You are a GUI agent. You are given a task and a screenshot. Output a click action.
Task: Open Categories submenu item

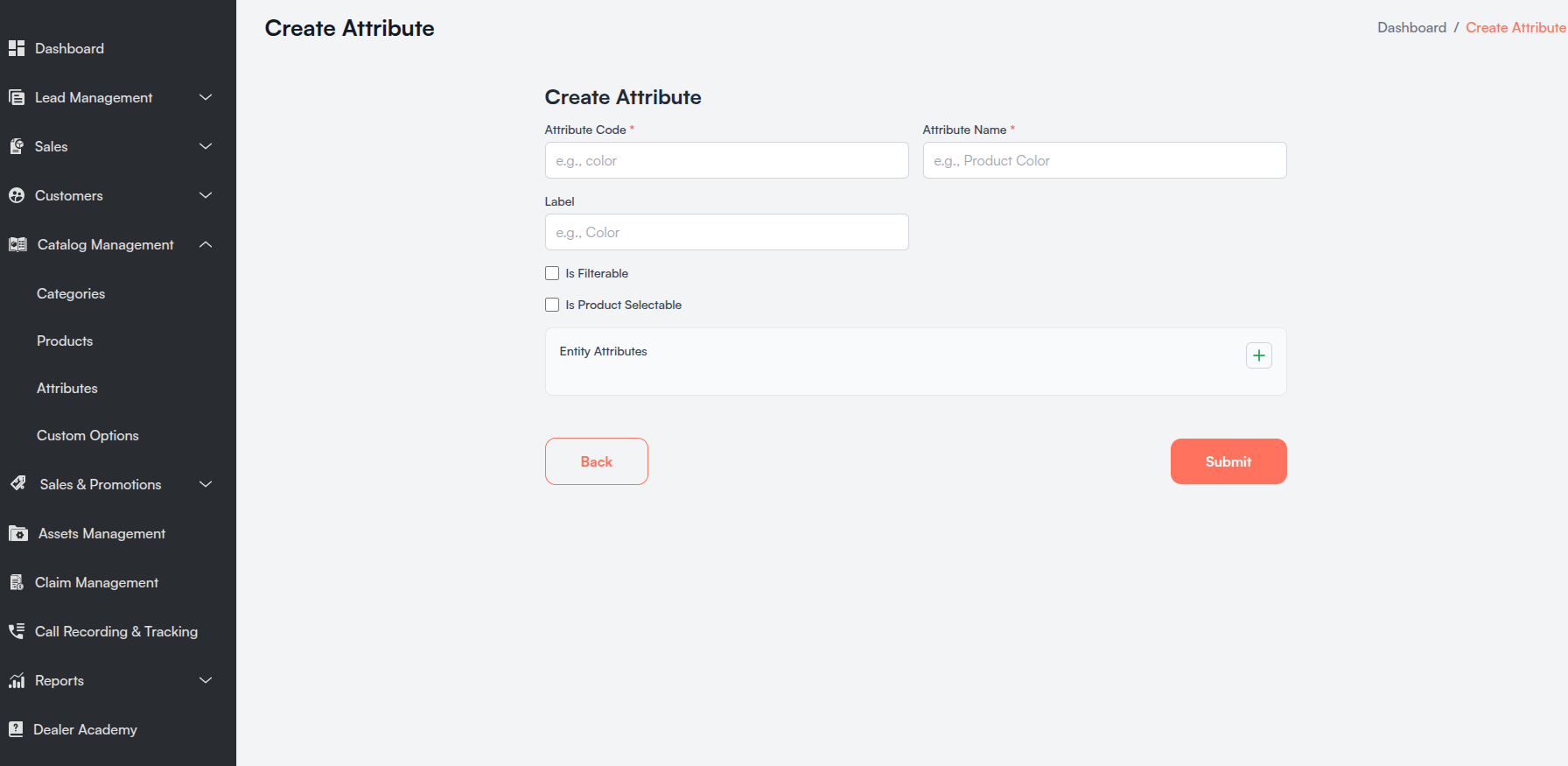click(71, 293)
